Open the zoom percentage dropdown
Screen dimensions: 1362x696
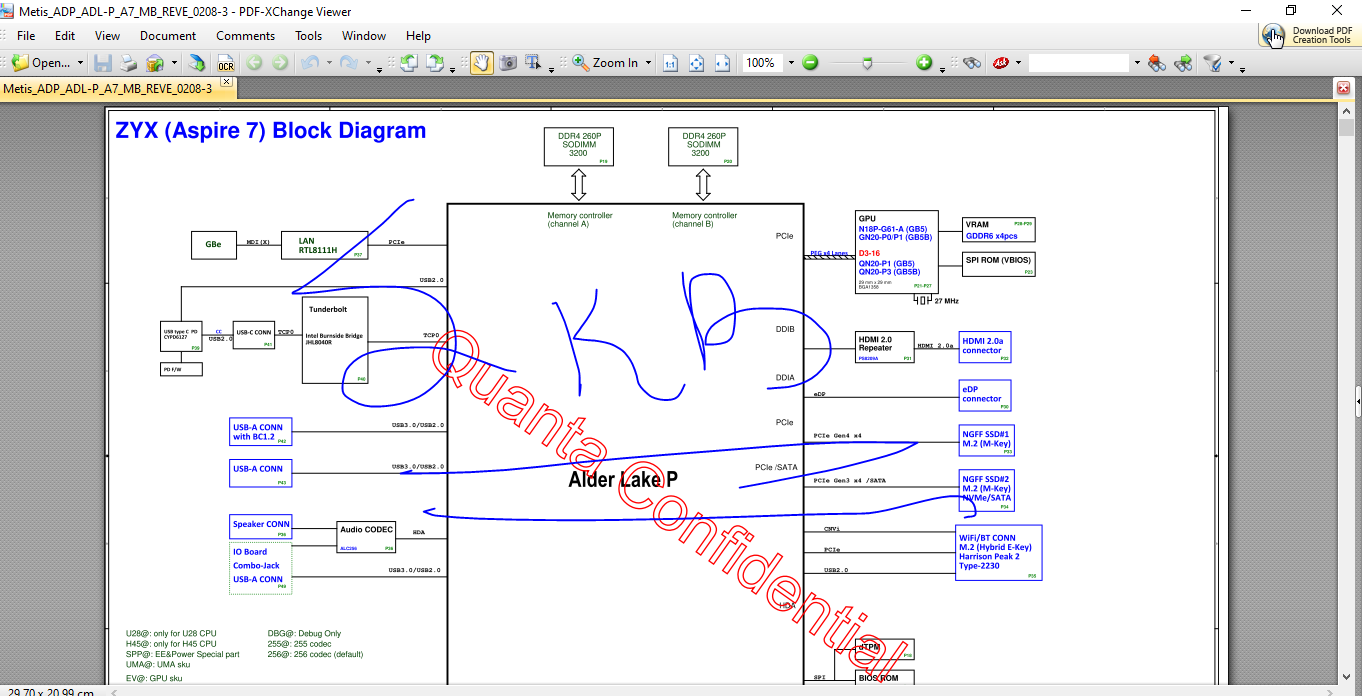click(x=790, y=63)
